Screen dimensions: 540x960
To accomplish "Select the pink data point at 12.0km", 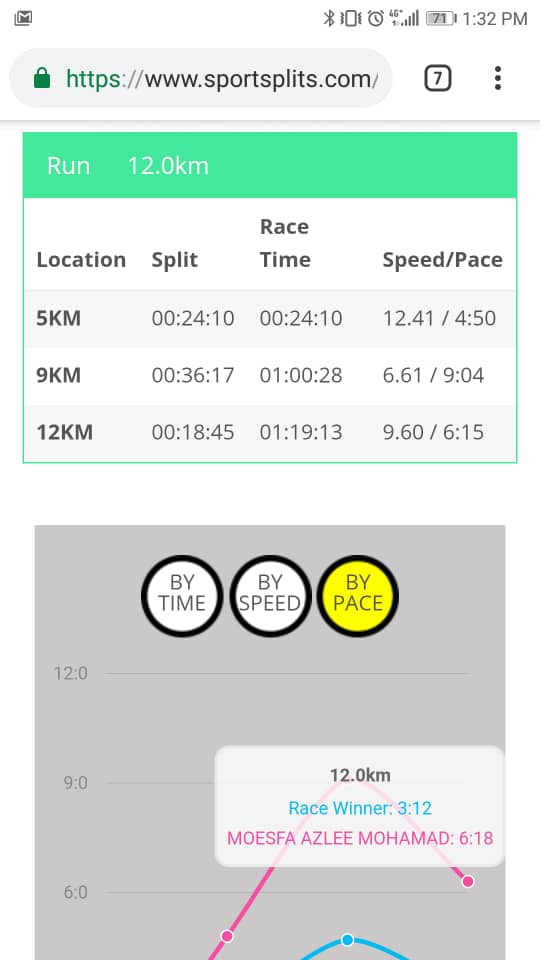I will pos(468,881).
